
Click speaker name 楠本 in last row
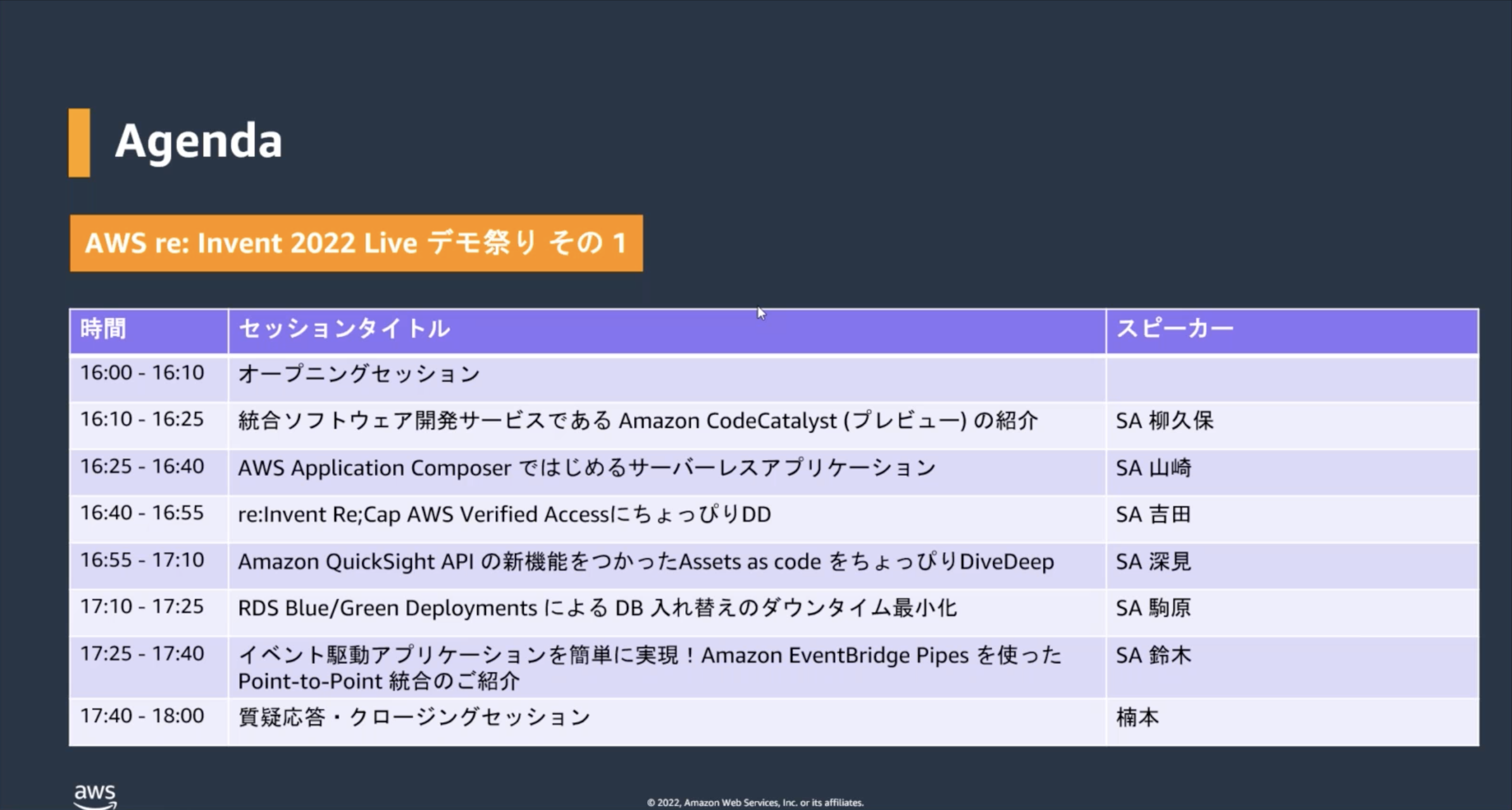[1137, 717]
